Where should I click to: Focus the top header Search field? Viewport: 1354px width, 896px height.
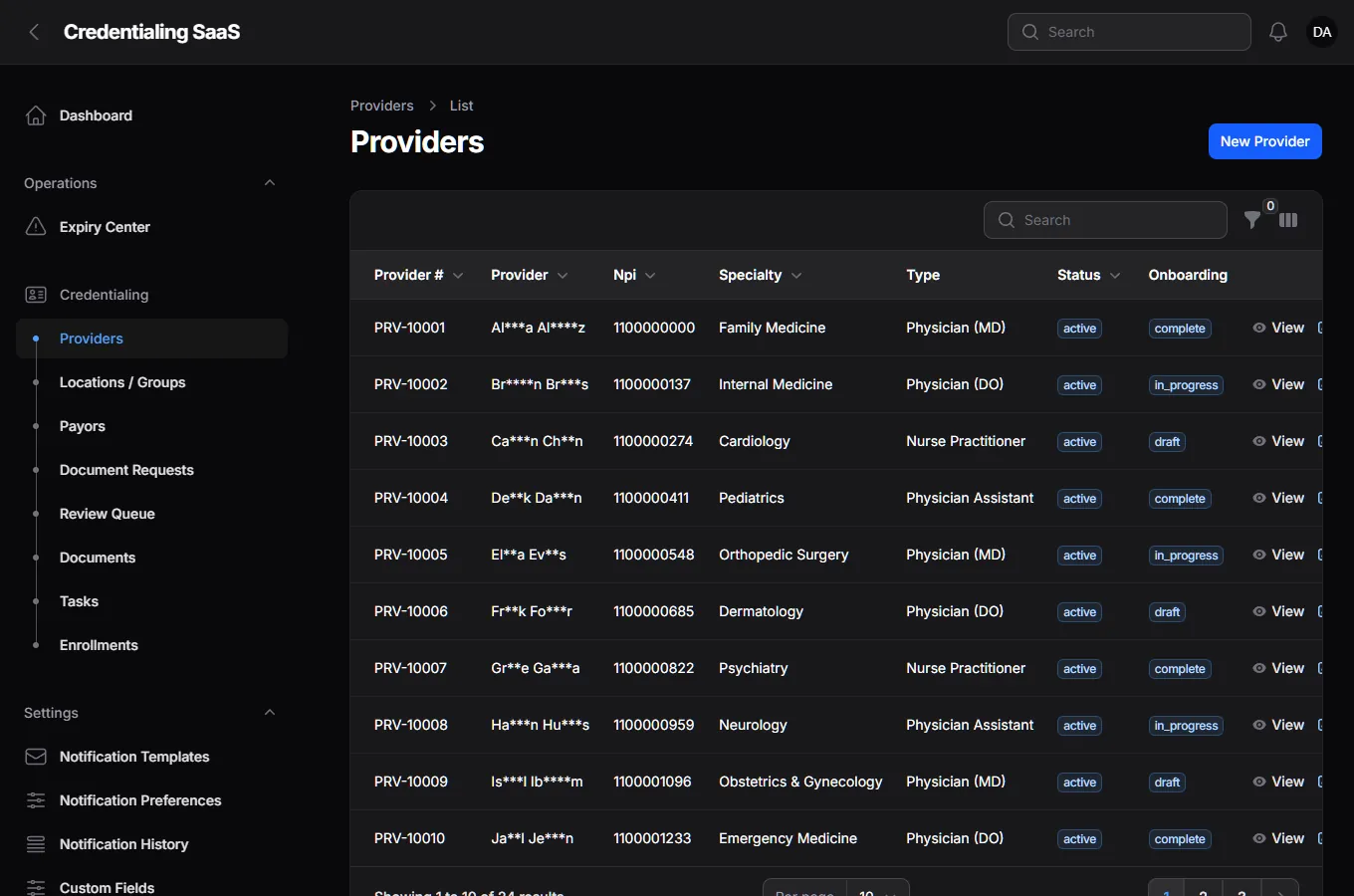(x=1129, y=32)
